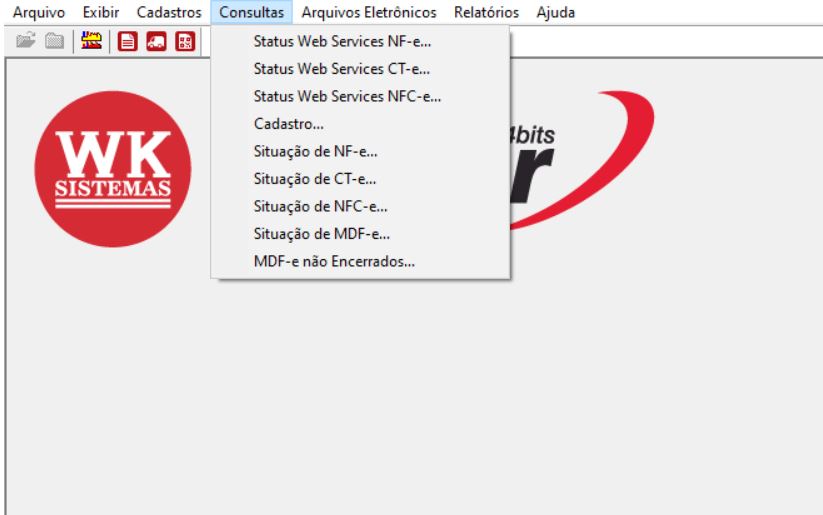The height and width of the screenshot is (515, 823).
Task: Select the Cadastro... menu entry
Action: [361, 124]
